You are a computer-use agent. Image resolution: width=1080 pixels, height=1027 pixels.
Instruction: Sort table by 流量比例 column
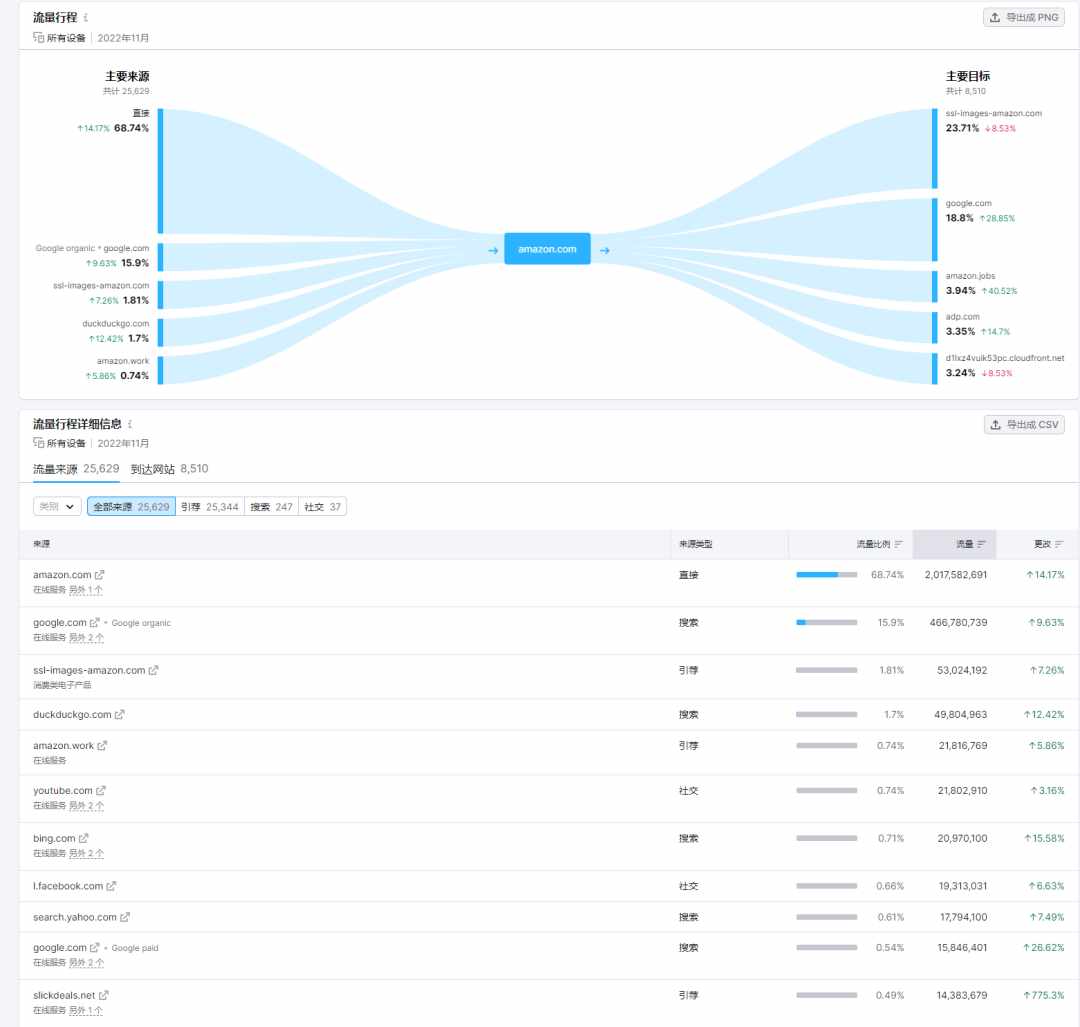pos(879,544)
